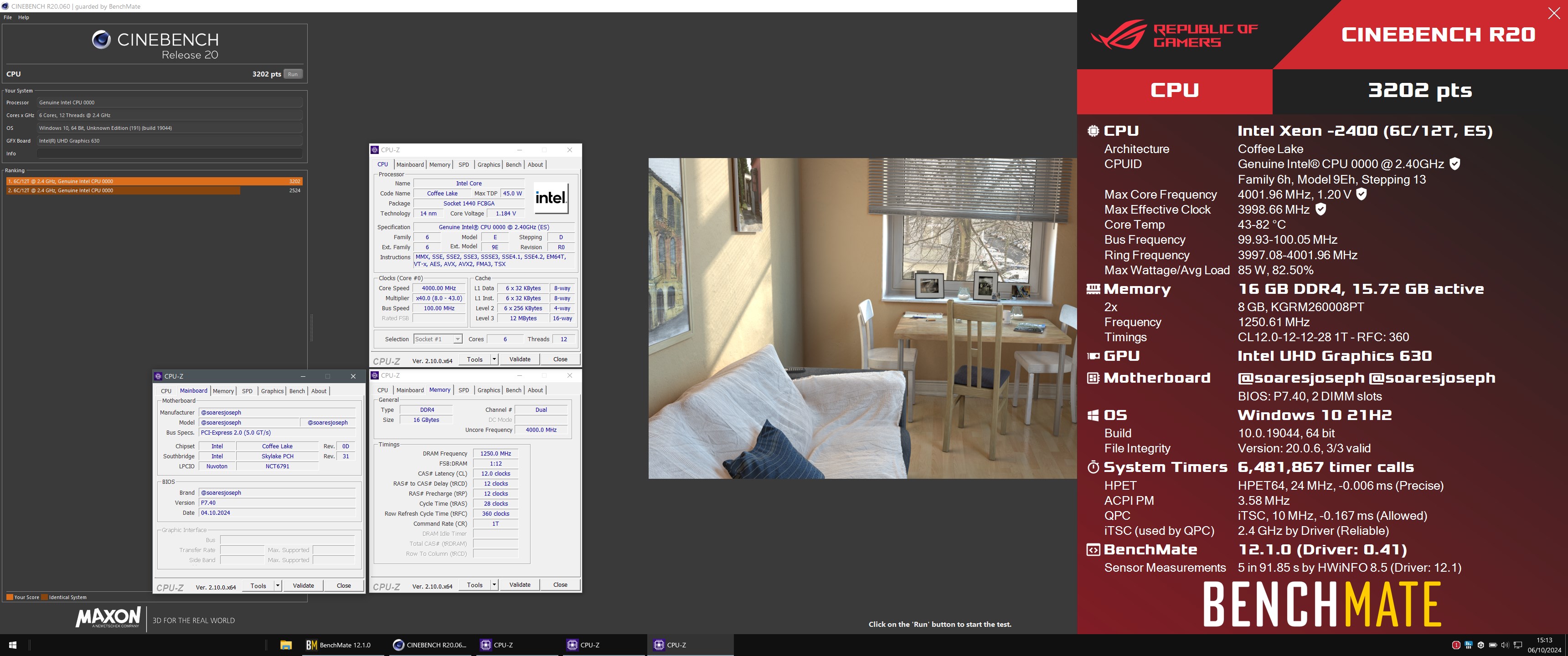Open the Help menu in Cinebench
This screenshot has width=1568, height=656.
pos(24,17)
